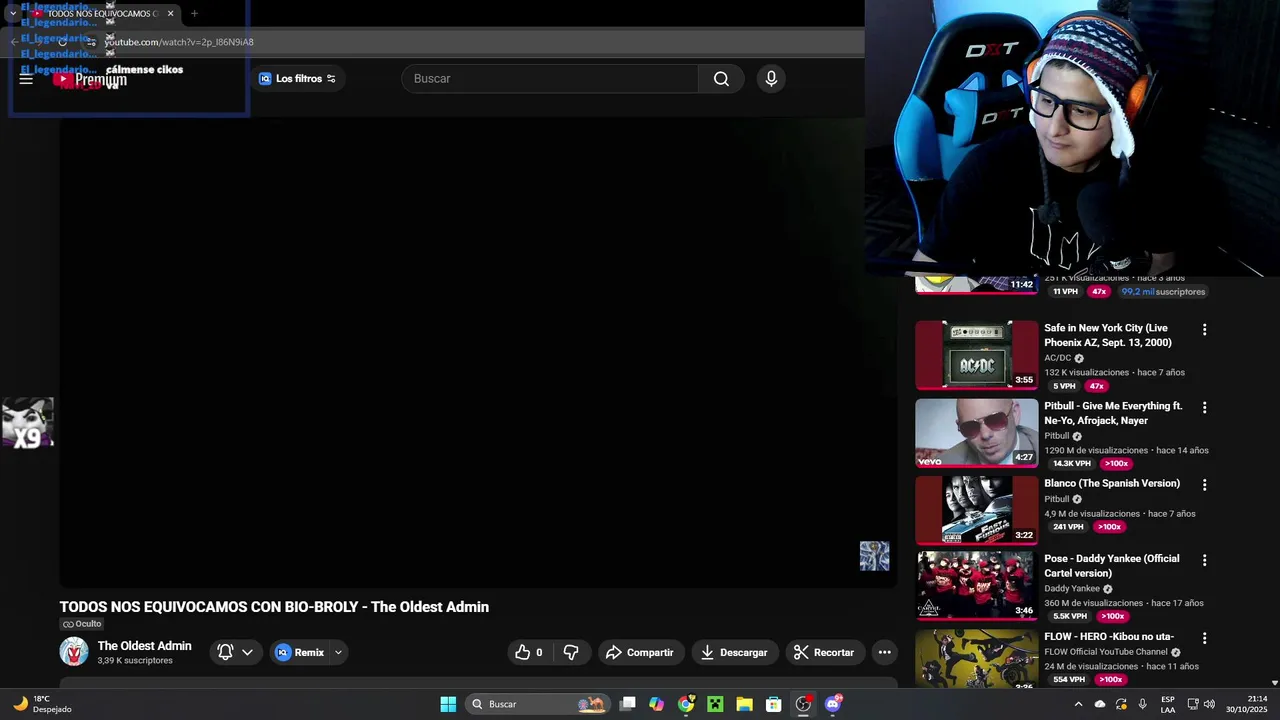Click the Recortar clip button
This screenshot has height=720, width=1280.
824,652
